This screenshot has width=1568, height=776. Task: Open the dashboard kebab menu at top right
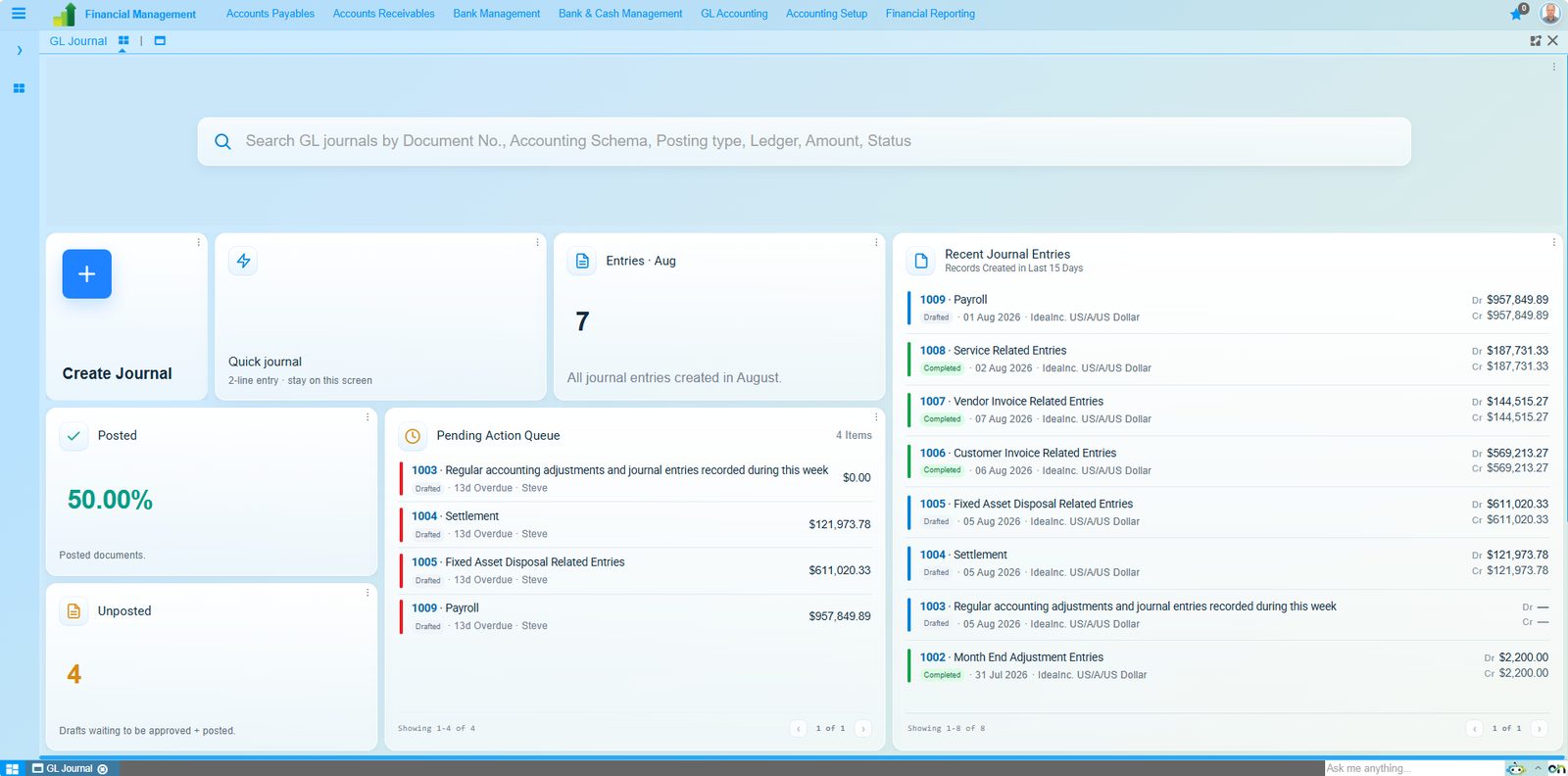pyautogui.click(x=1553, y=67)
